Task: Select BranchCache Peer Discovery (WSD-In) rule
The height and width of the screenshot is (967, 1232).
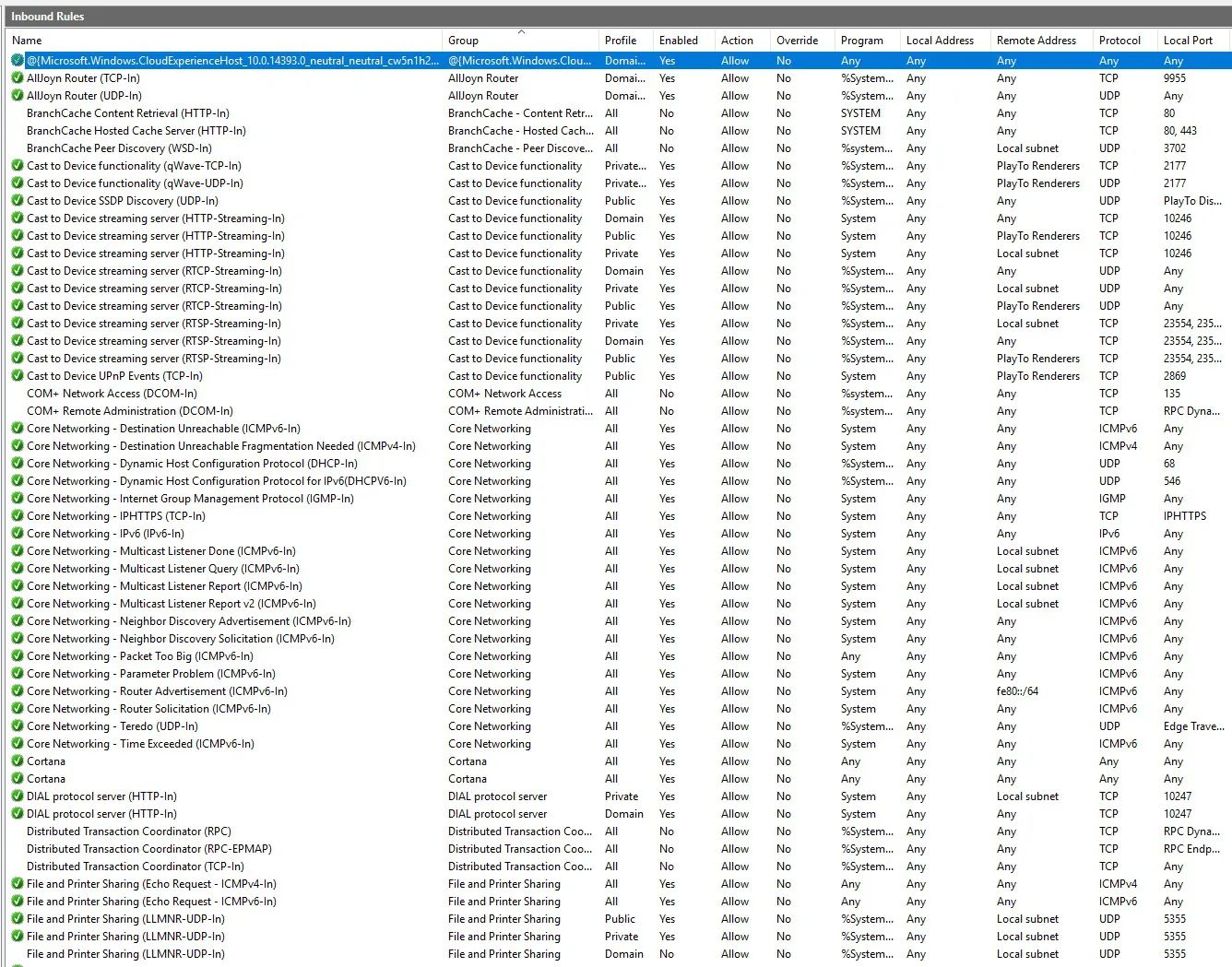Action: click(x=618, y=148)
